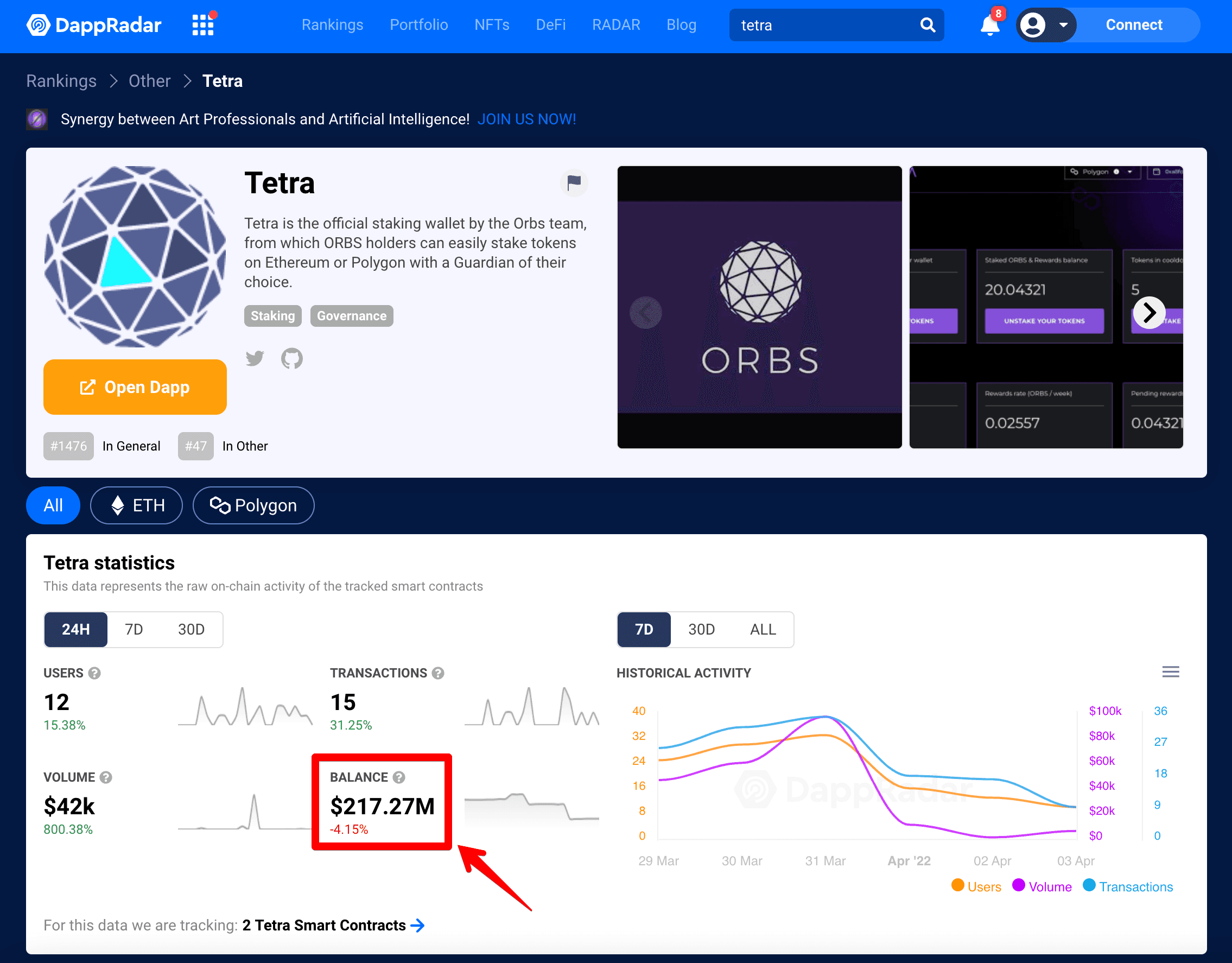Screen dimensions: 1232x963
Task: Click the $42k volume value
Action: [x=69, y=807]
